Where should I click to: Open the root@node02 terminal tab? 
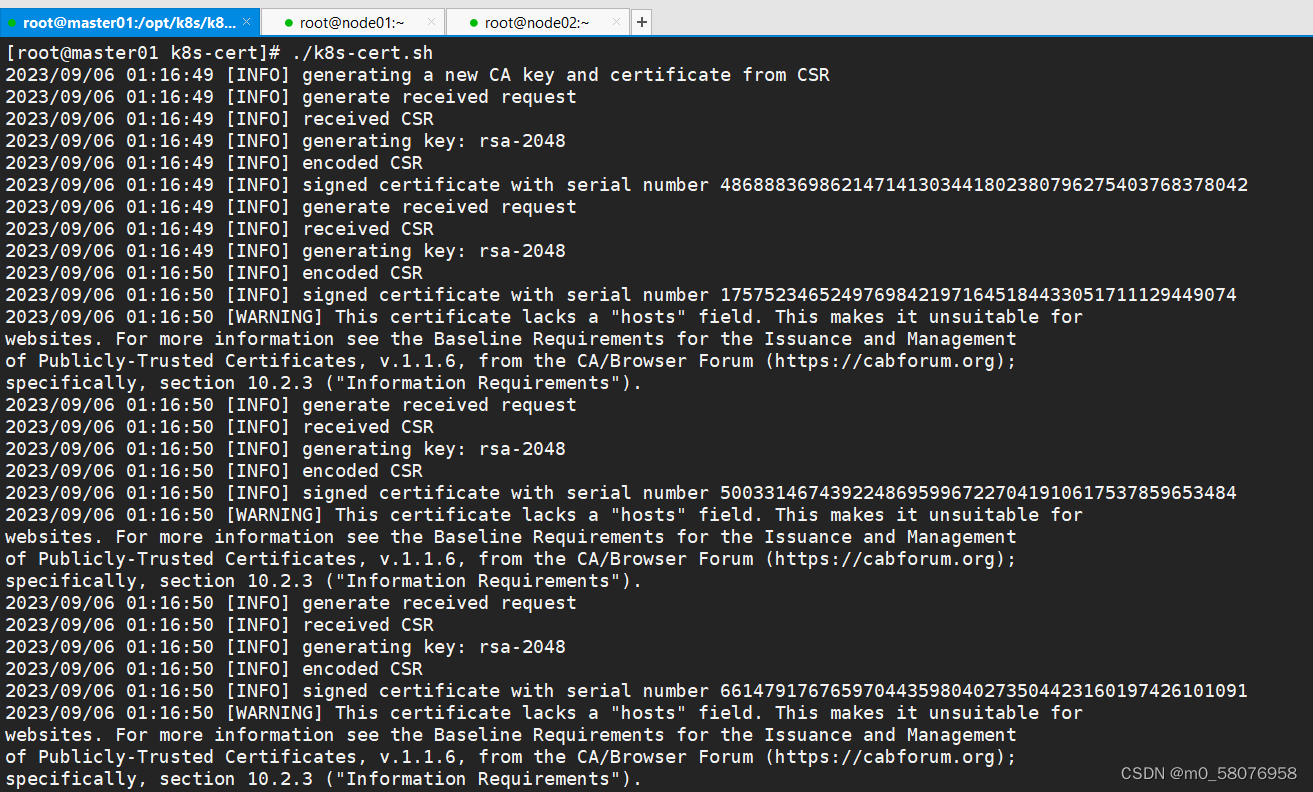click(x=538, y=22)
